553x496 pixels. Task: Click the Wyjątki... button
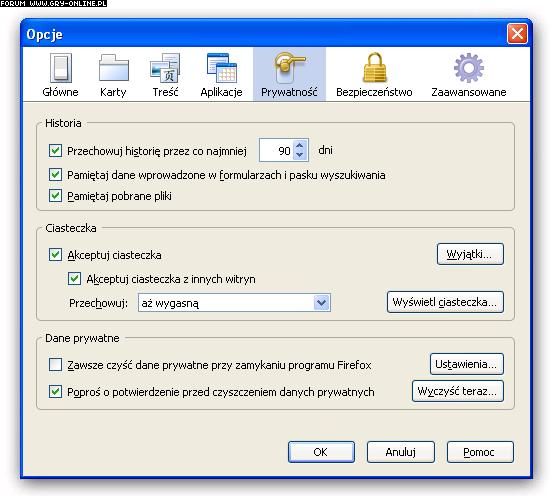tap(470, 254)
